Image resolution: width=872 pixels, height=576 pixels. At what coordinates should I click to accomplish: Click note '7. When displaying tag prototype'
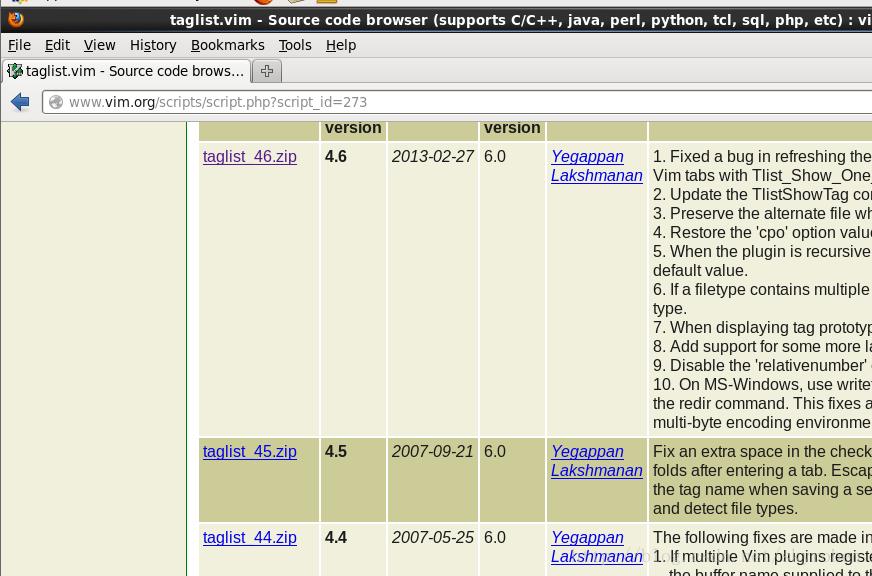click(762, 327)
